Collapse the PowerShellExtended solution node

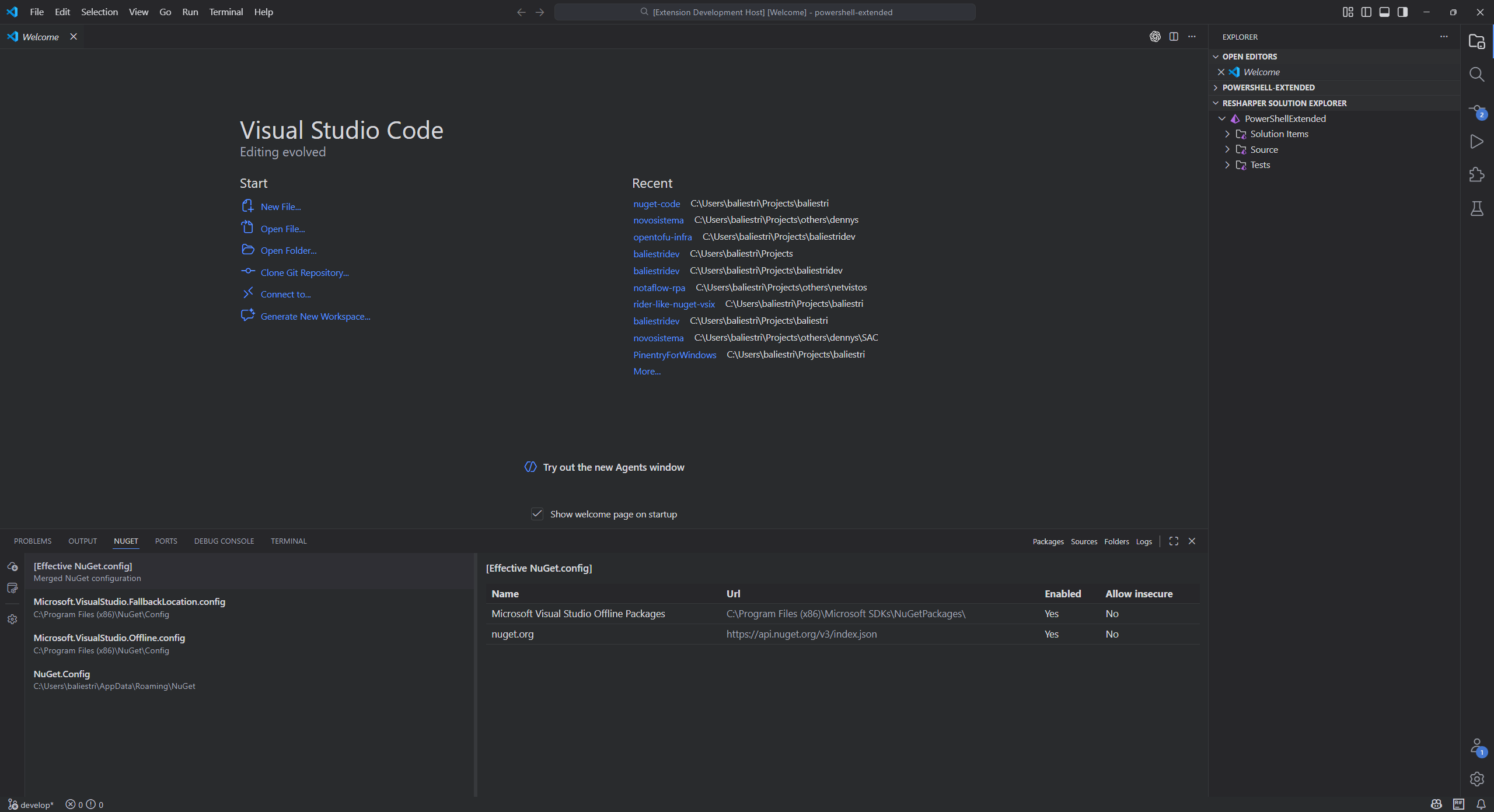(x=1222, y=119)
